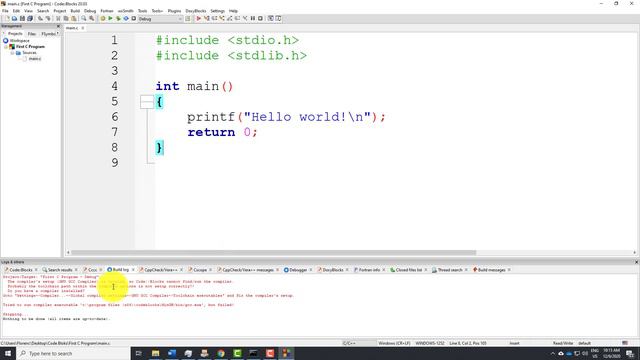Switch to the Debugger log tab

tap(298, 270)
